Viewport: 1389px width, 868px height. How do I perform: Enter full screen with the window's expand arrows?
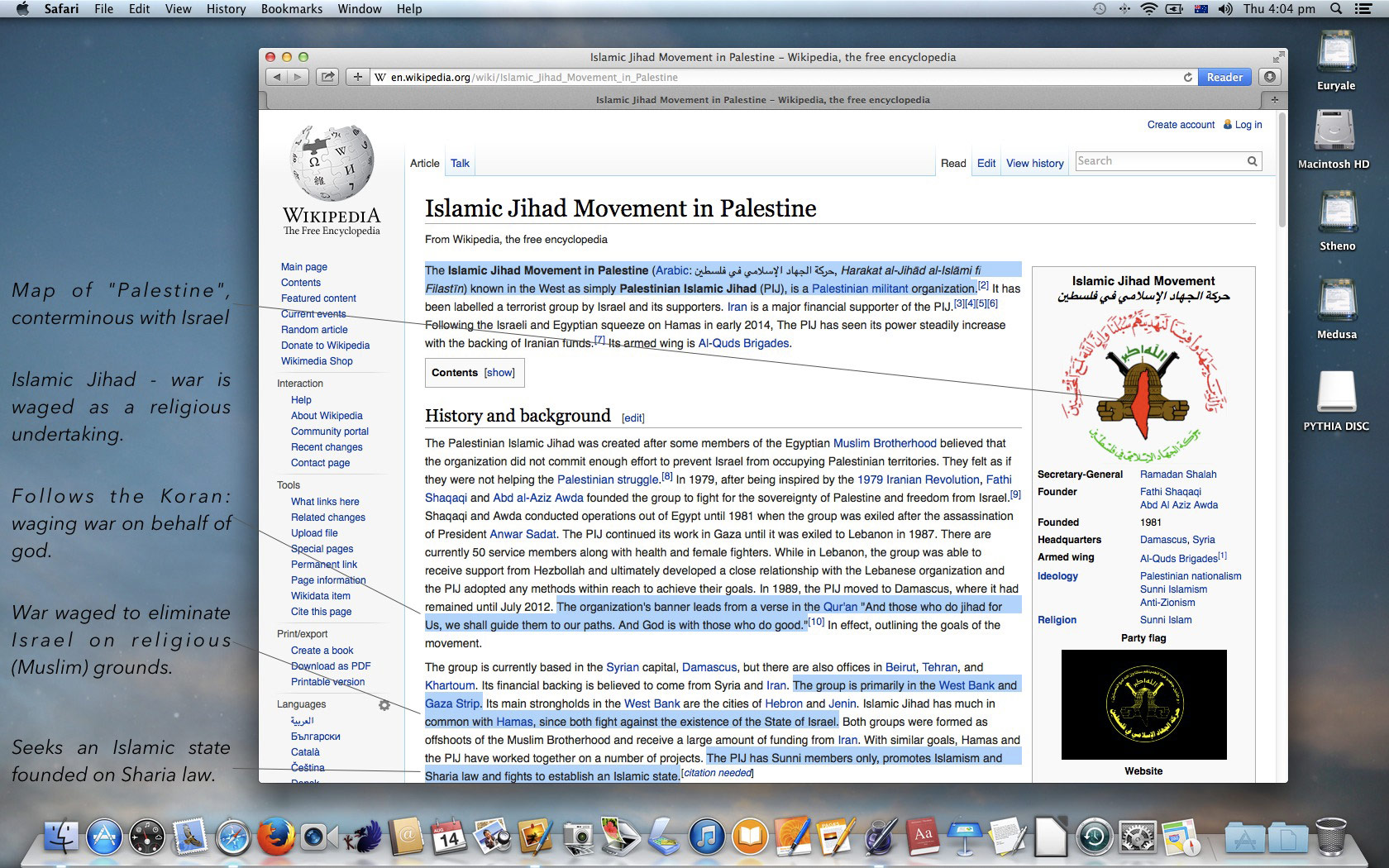tap(1278, 57)
